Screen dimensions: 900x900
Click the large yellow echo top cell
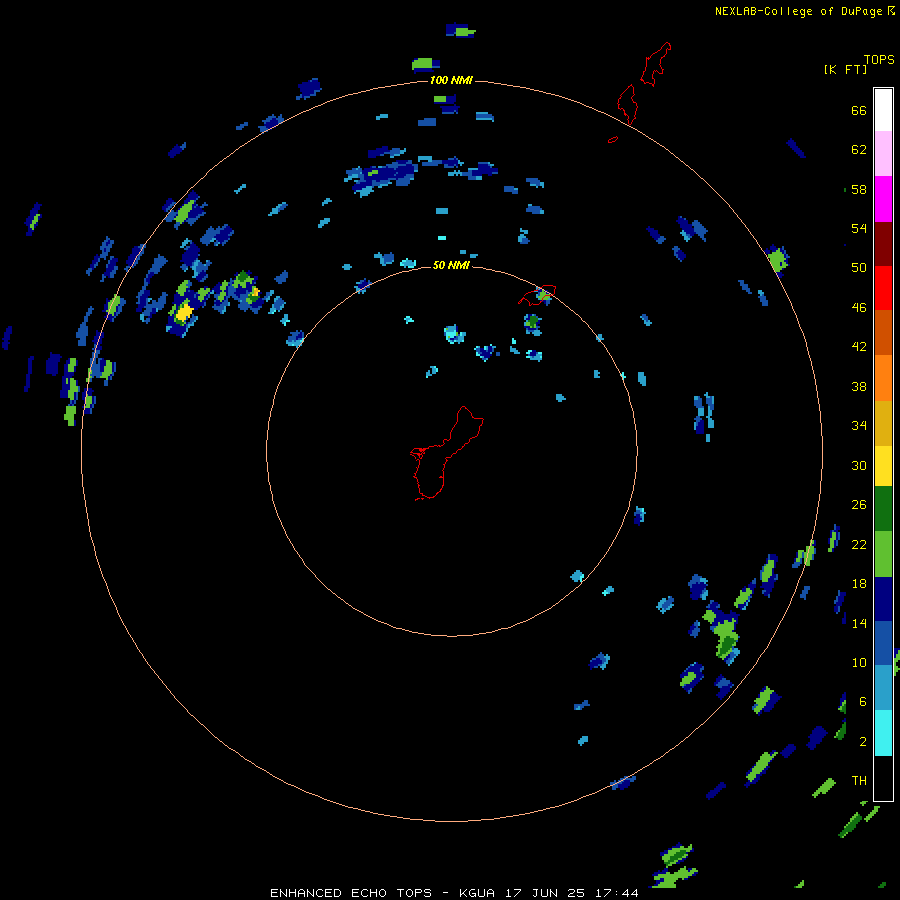(x=184, y=313)
